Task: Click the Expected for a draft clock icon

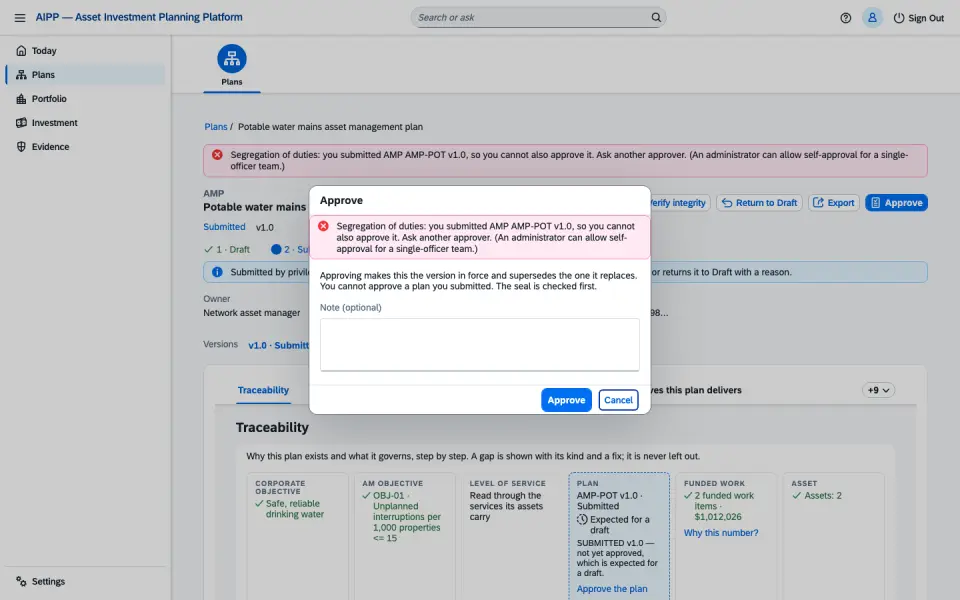Action: click(x=582, y=519)
